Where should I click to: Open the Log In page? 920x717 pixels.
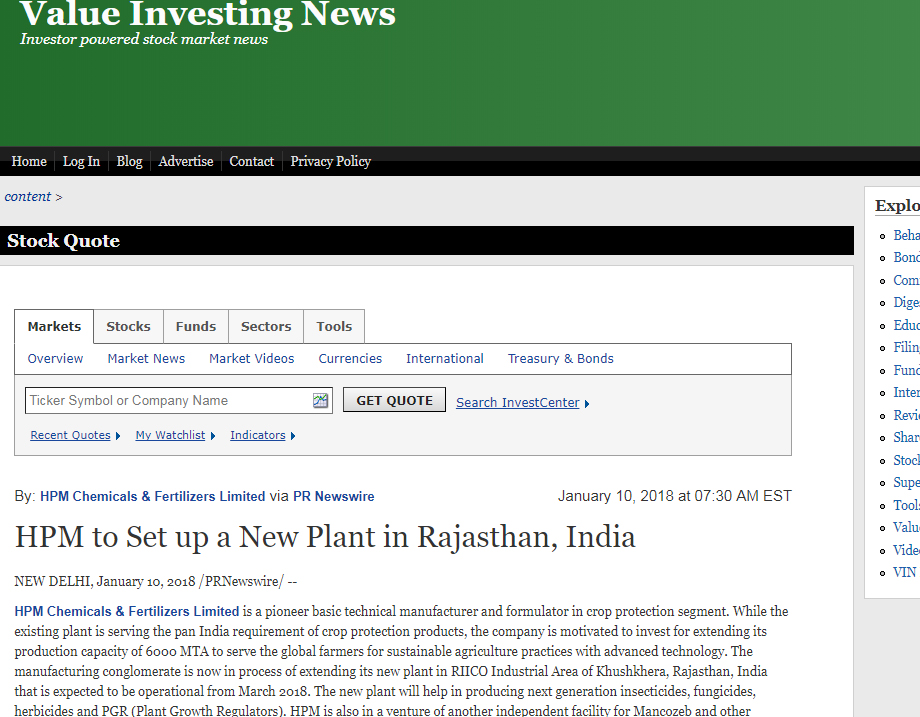tap(81, 161)
